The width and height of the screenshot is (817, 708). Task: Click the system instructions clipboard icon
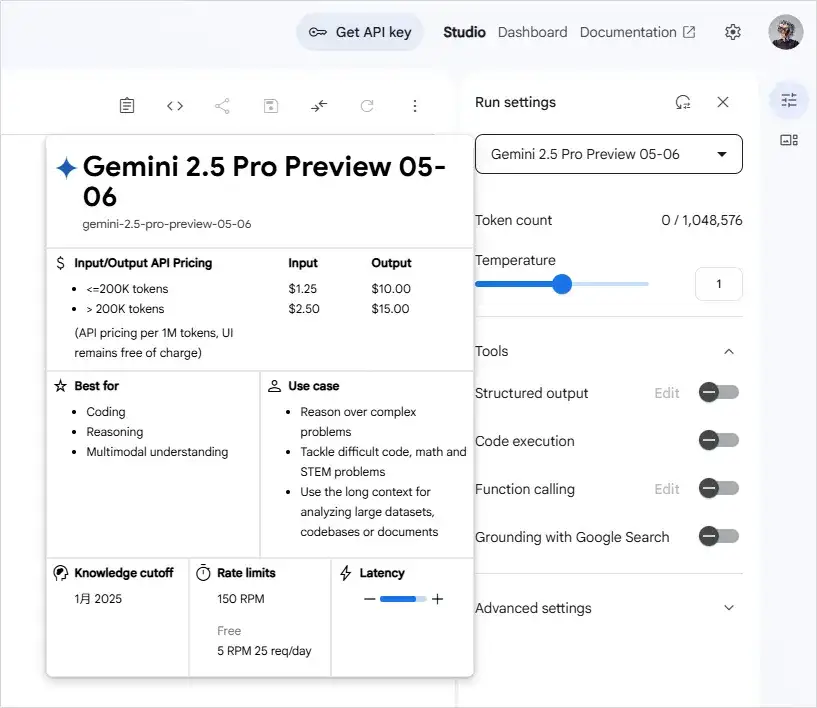click(x=127, y=106)
